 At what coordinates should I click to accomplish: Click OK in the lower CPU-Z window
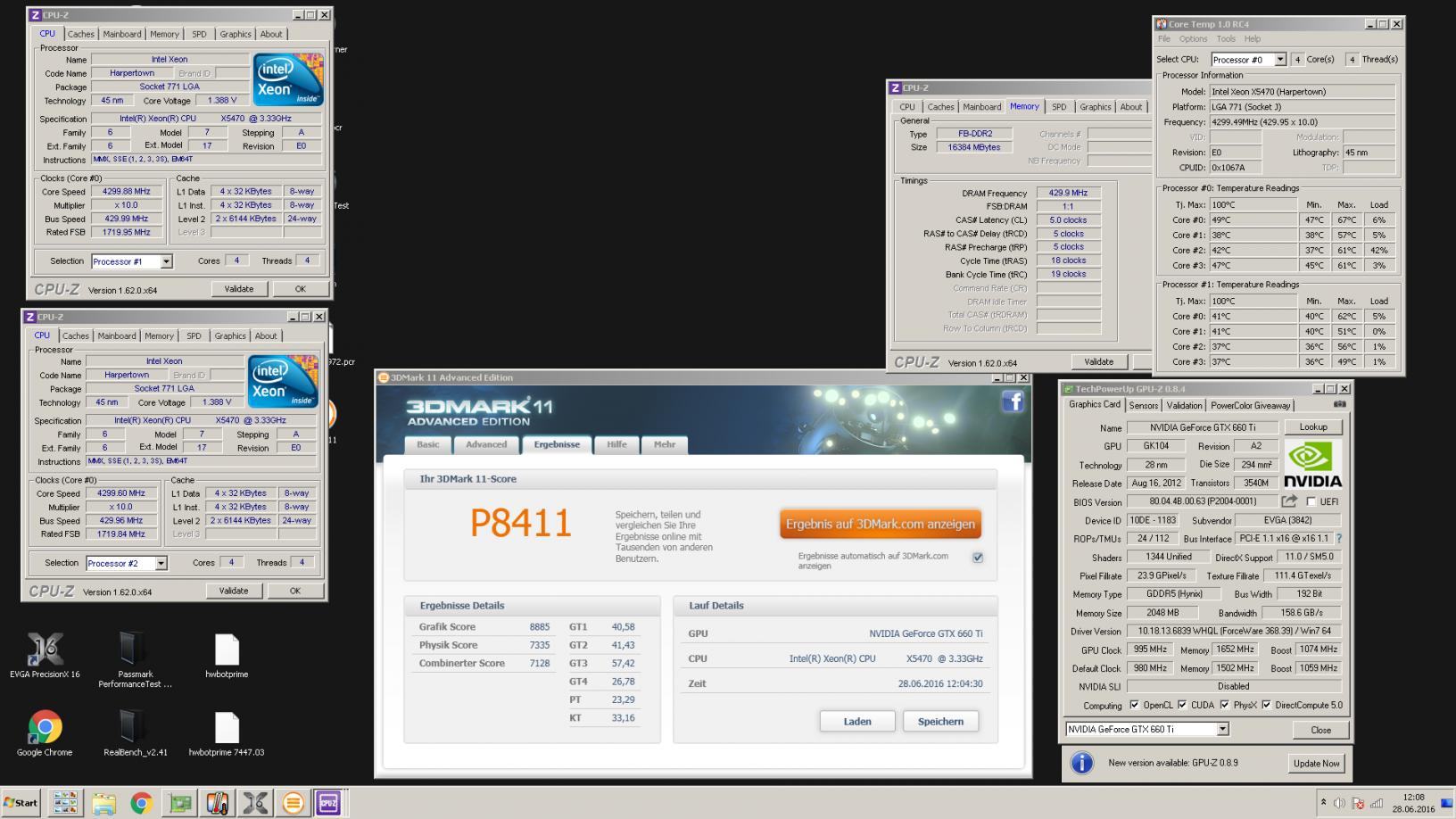click(294, 591)
